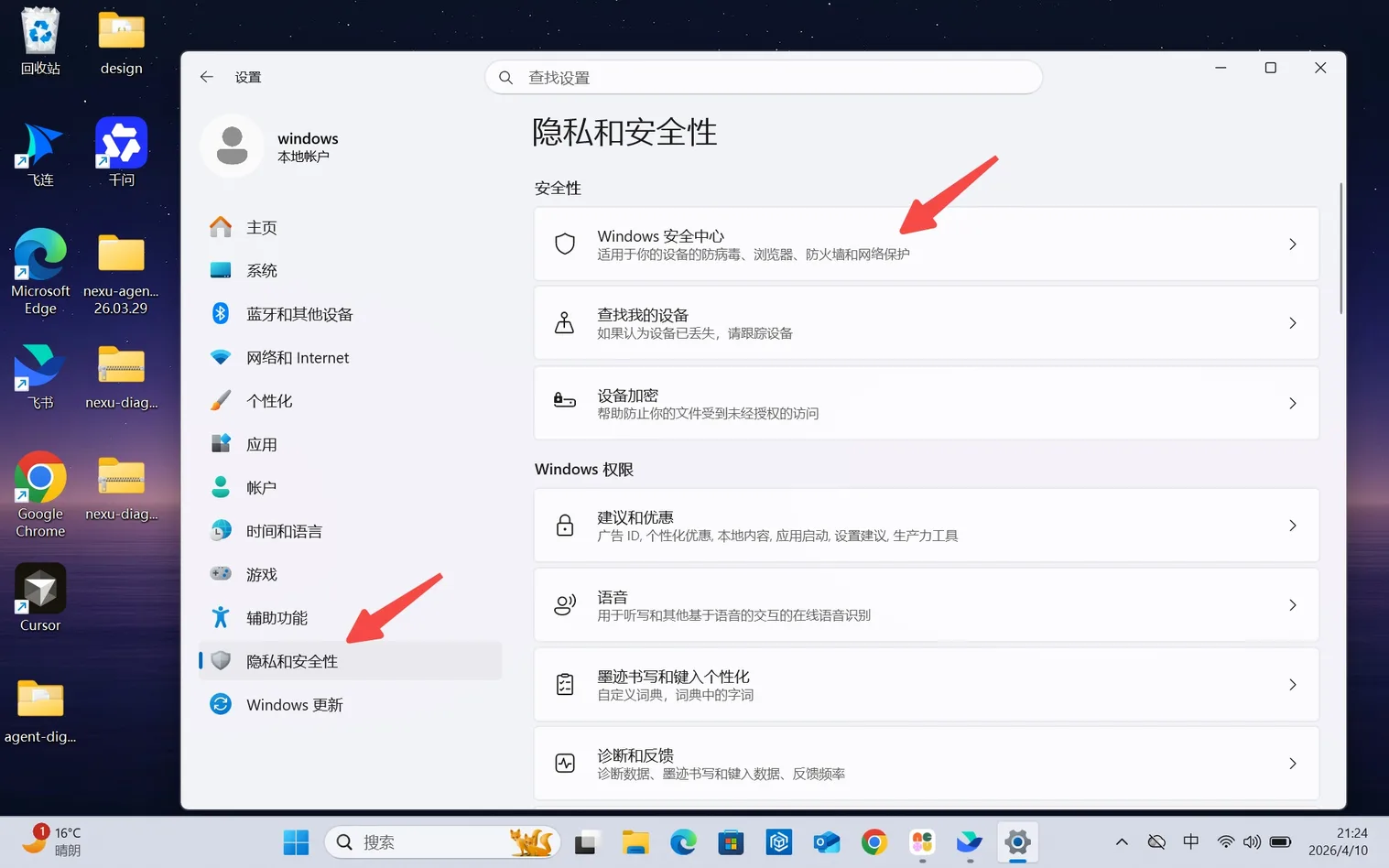1389x868 pixels.
Task: Go to 个性化 settings category
Action: click(269, 401)
